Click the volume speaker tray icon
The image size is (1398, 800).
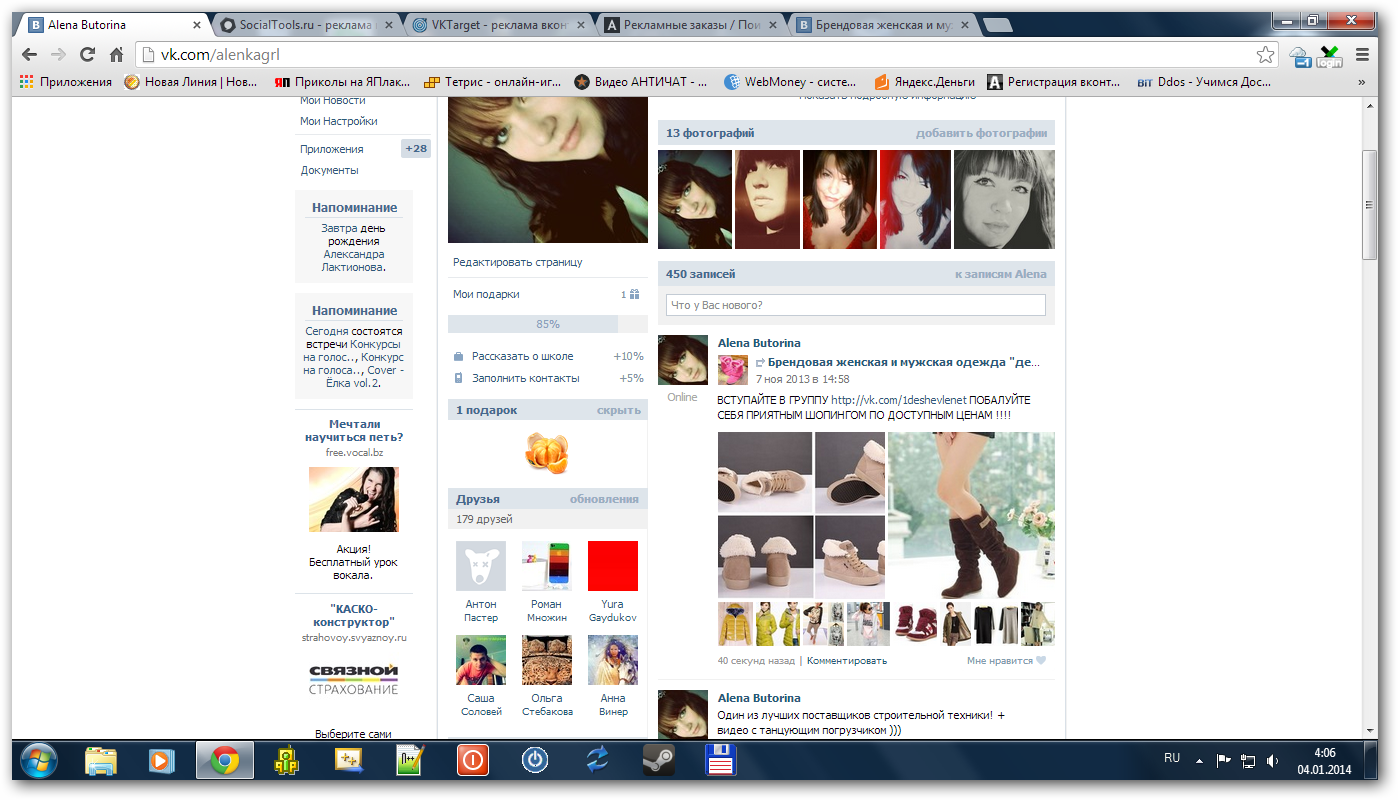pos(1272,761)
